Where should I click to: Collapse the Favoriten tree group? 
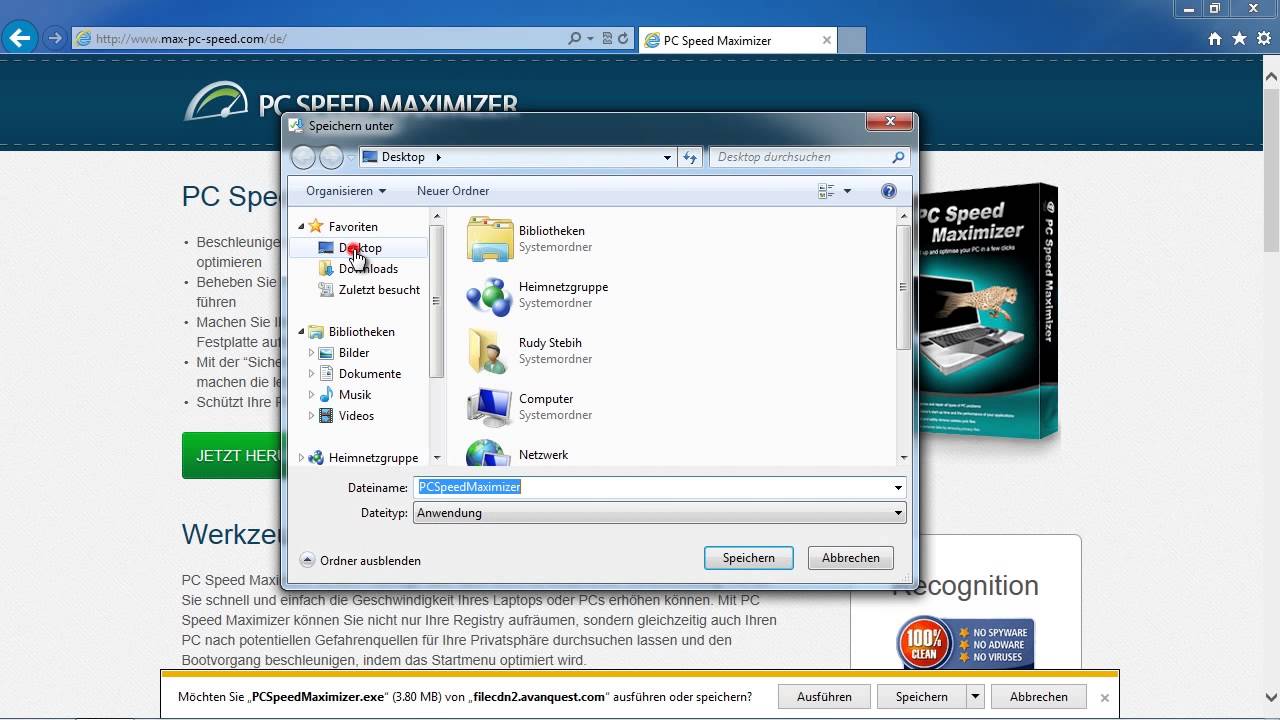coord(301,227)
